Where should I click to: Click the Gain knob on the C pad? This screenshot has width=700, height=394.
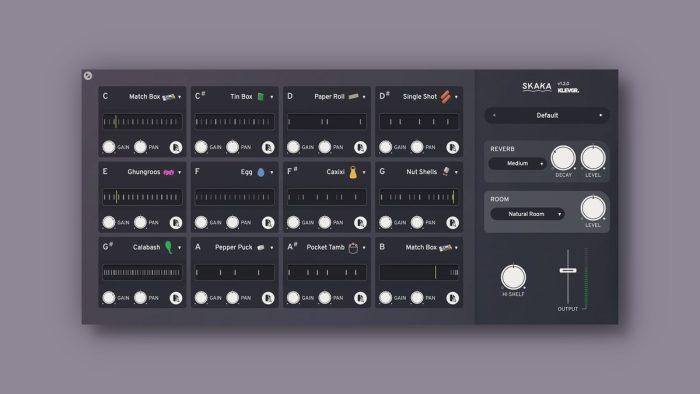pyautogui.click(x=108, y=147)
